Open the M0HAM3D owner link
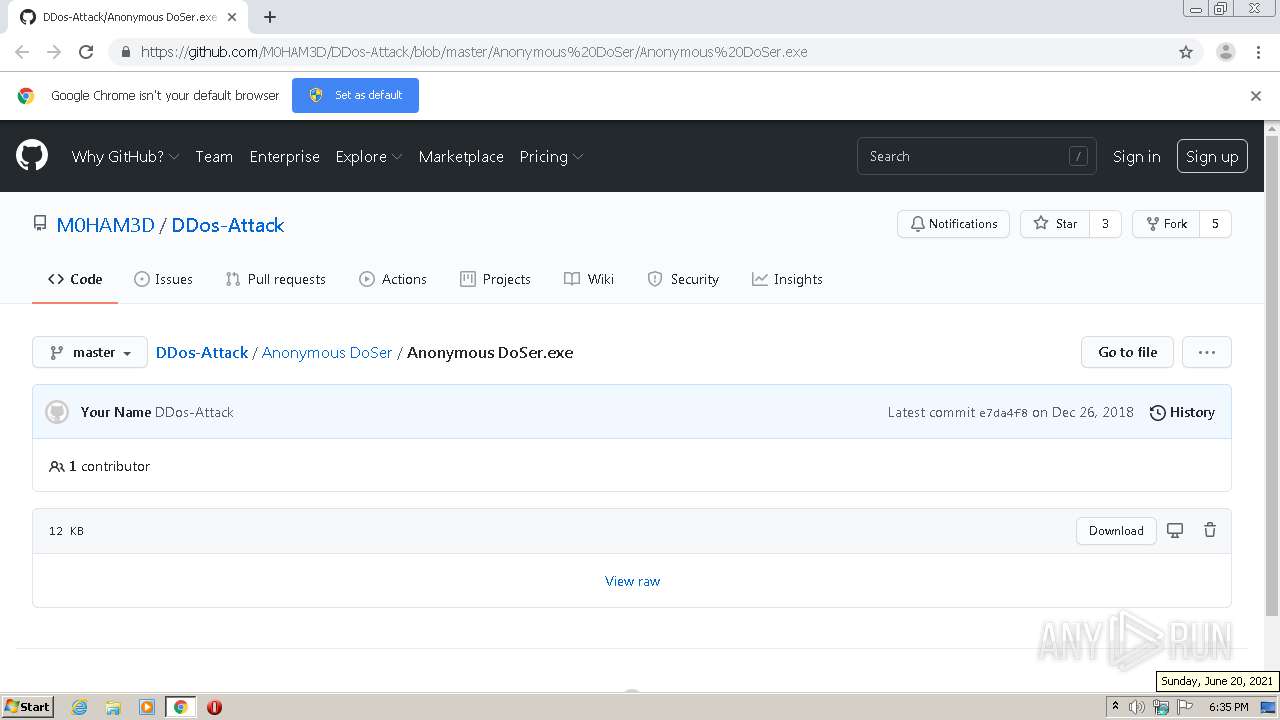Image resolution: width=1280 pixels, height=720 pixels. click(105, 225)
